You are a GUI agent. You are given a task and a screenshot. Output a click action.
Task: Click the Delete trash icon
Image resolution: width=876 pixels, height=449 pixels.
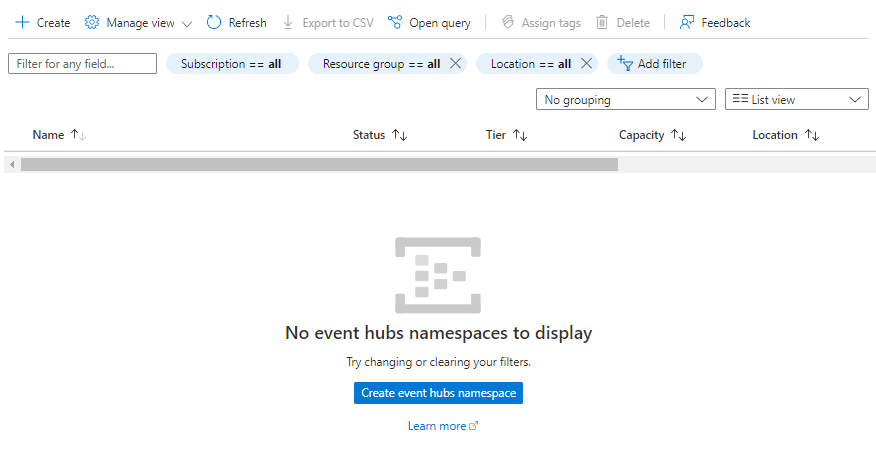click(602, 22)
